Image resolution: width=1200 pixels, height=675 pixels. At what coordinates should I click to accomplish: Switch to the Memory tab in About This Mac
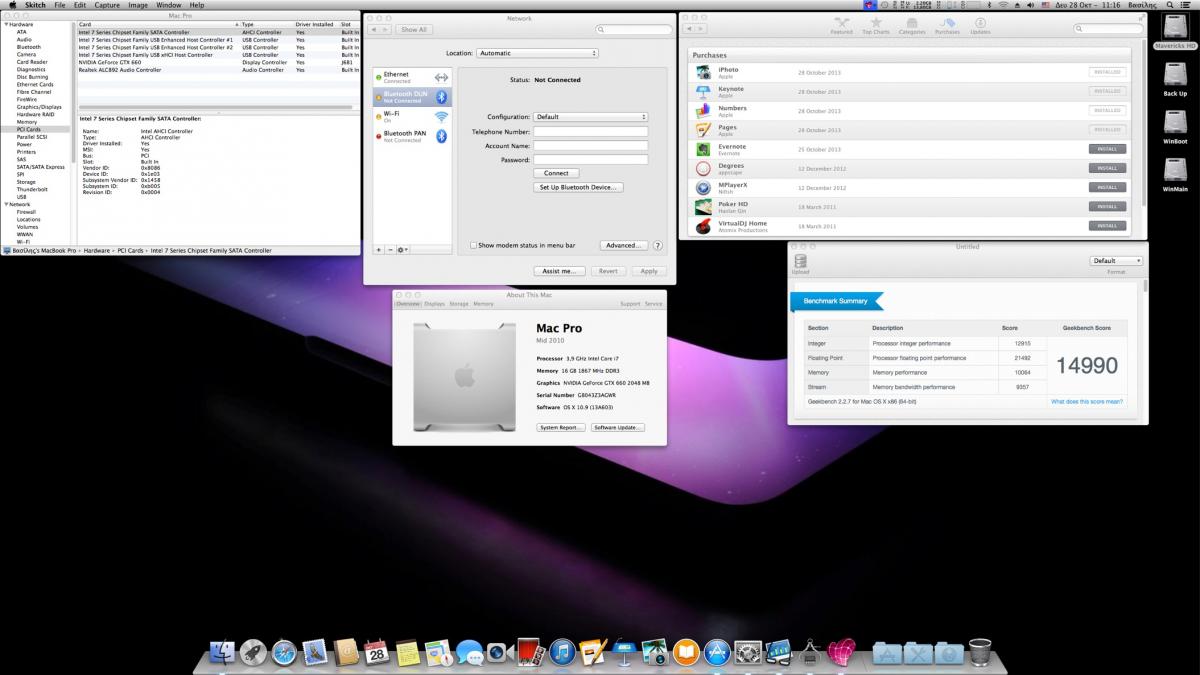[483, 303]
